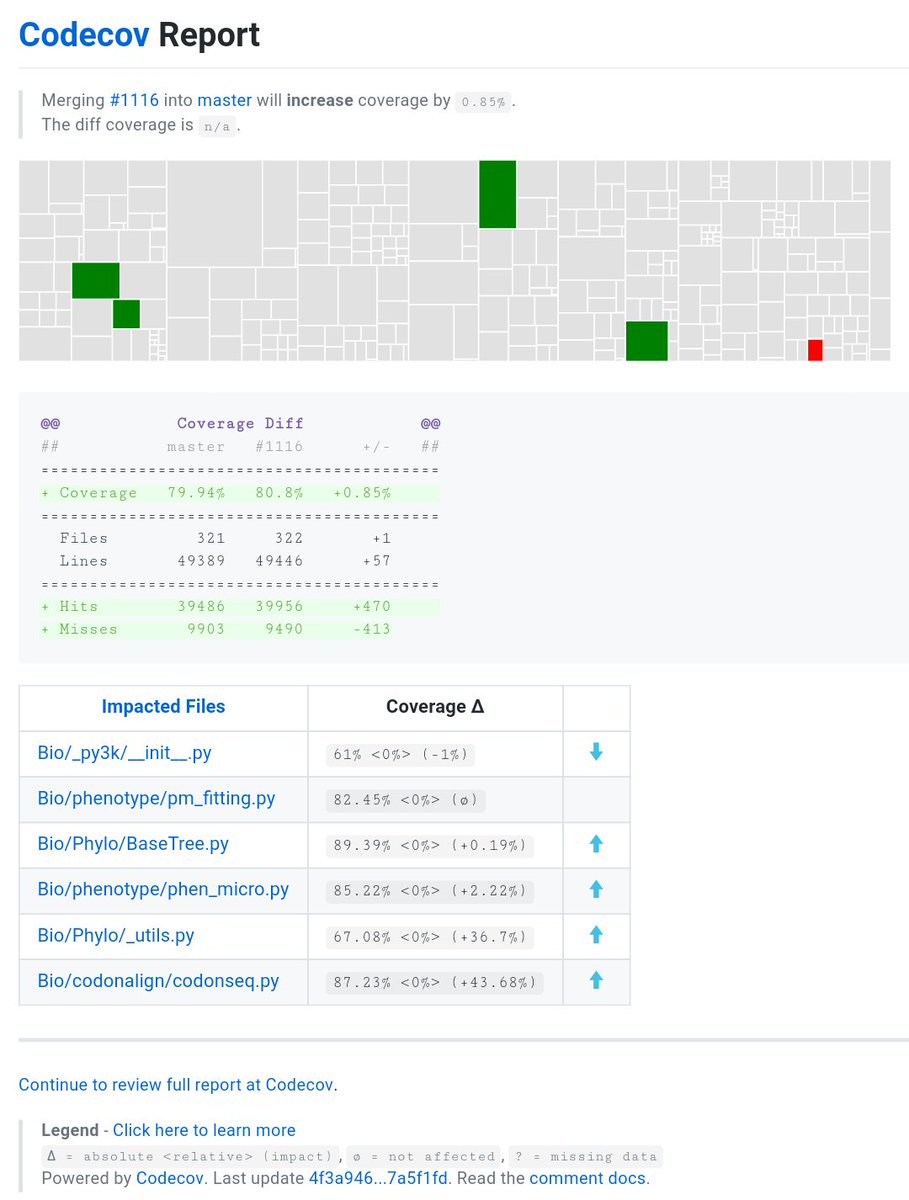Open pull request #1116 link
The width and height of the screenshot is (909, 1200).
click(x=134, y=101)
